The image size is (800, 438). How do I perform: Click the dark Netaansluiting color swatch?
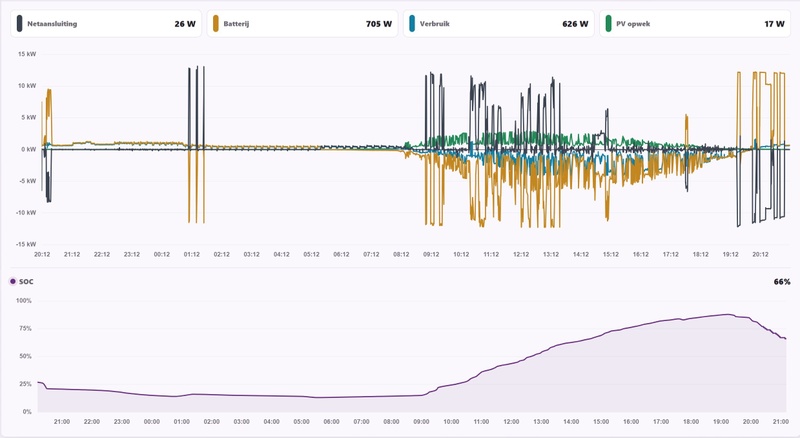tap(19, 23)
